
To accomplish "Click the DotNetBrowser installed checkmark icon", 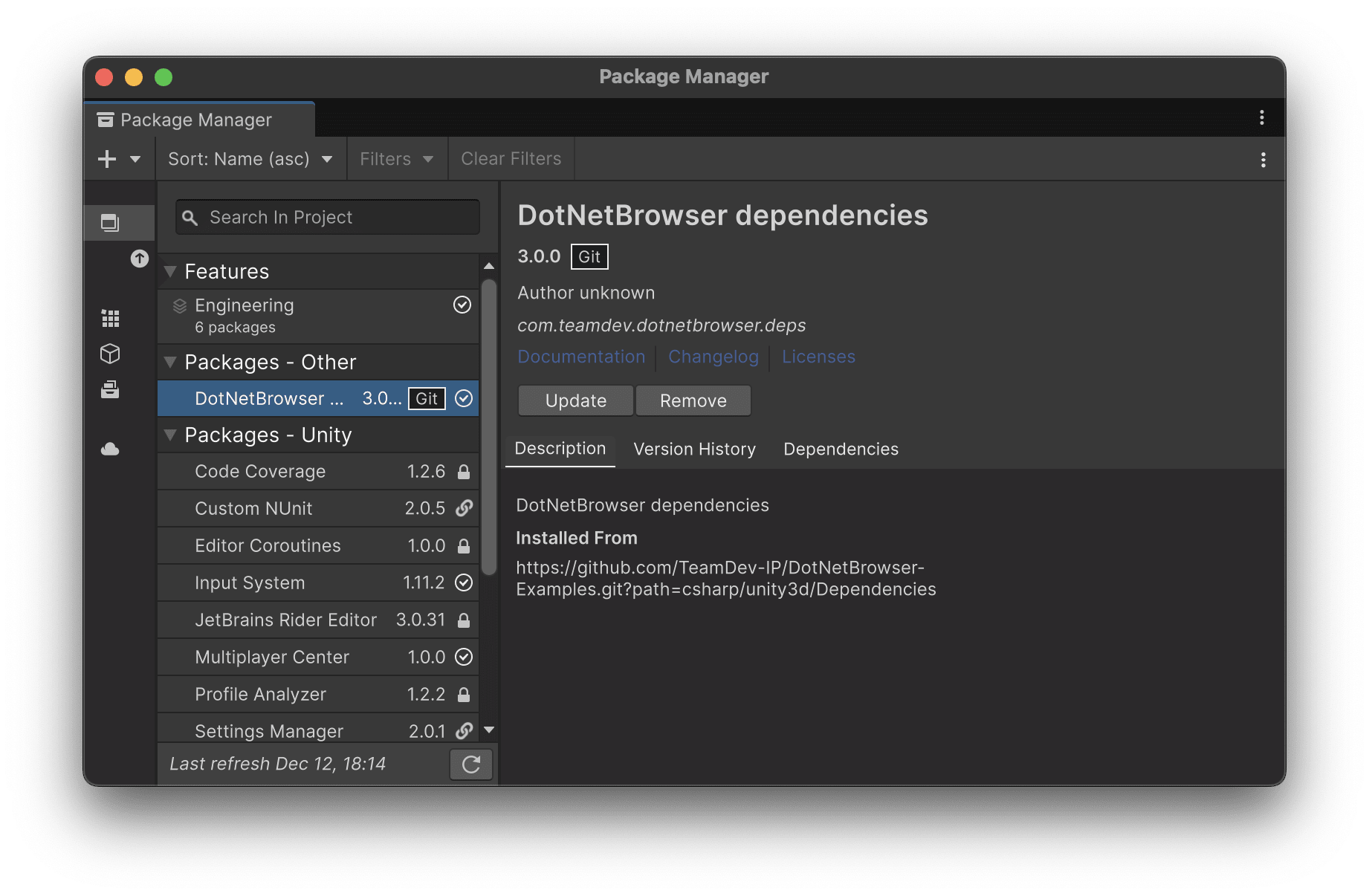I will click(464, 398).
